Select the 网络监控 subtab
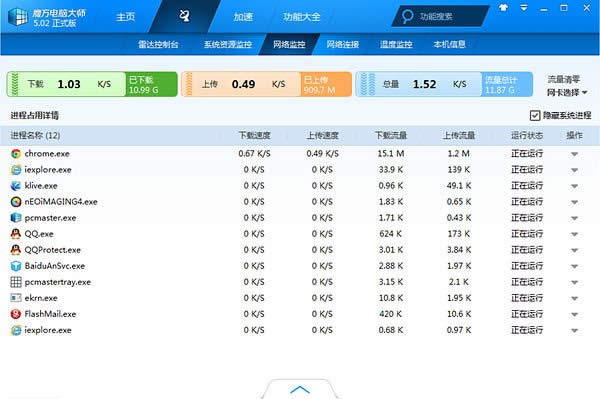600x399 pixels. (x=289, y=44)
